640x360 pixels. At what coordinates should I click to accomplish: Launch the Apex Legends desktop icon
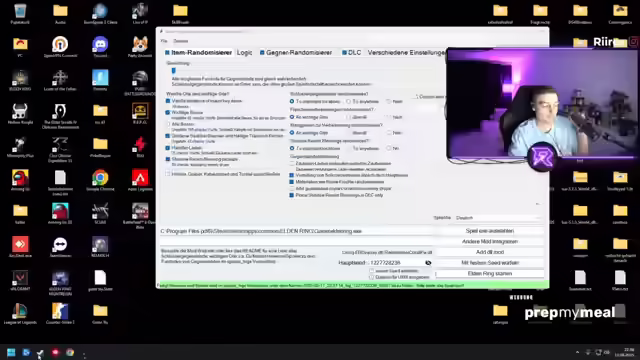(140, 180)
